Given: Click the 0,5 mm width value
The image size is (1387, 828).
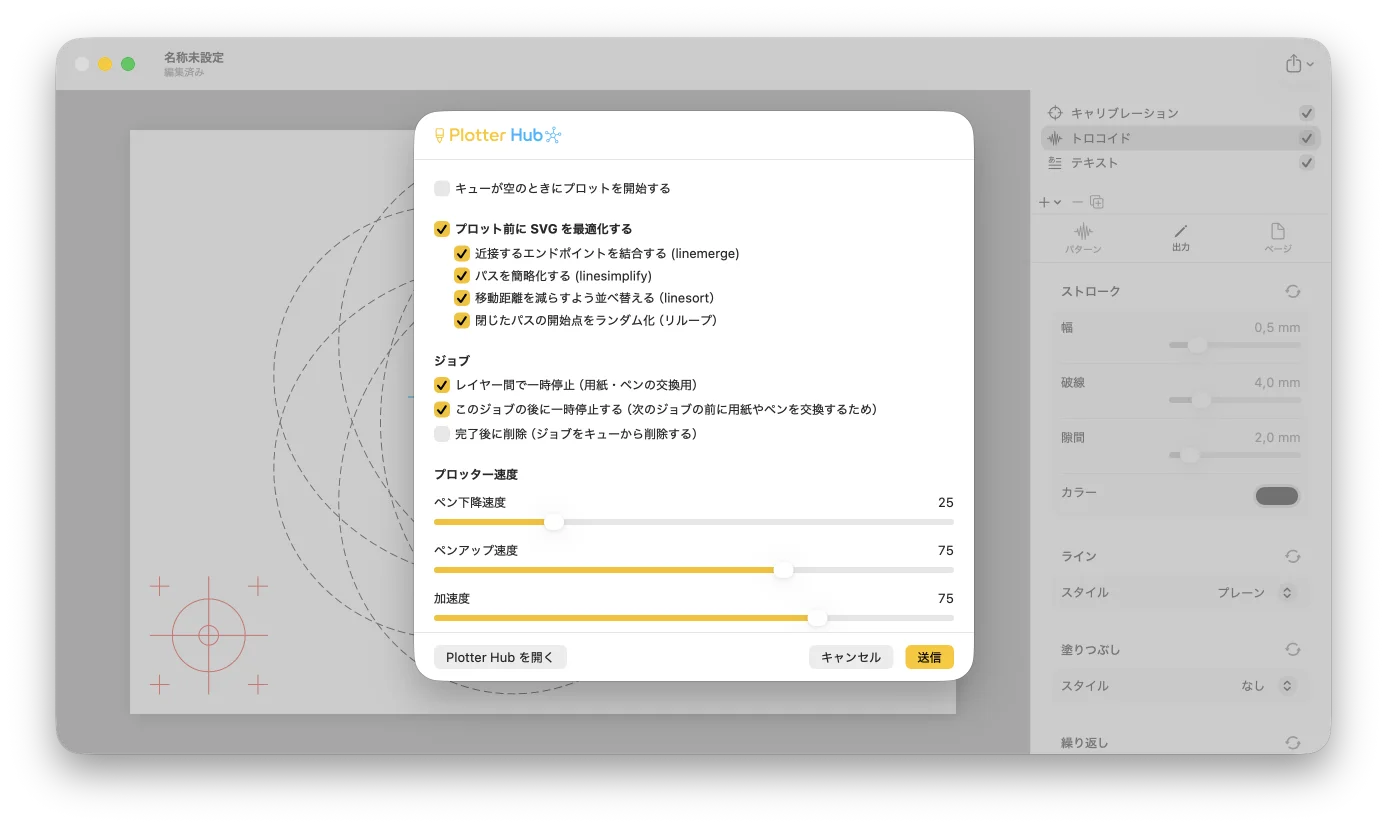Looking at the screenshot, I should tap(1277, 328).
